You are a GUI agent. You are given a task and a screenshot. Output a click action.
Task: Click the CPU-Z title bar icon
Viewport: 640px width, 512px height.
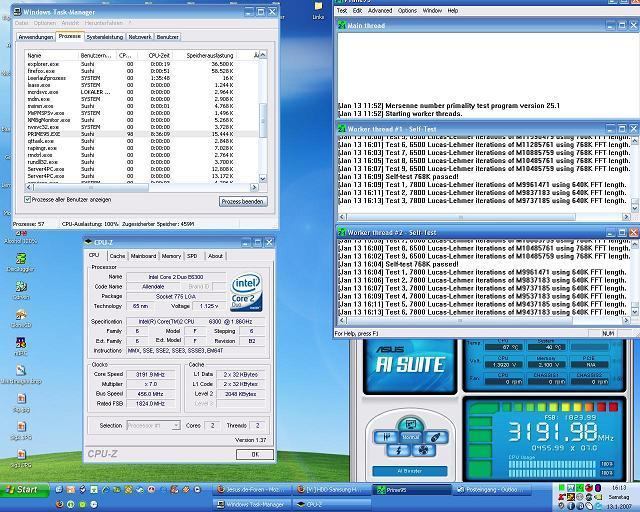point(89,242)
